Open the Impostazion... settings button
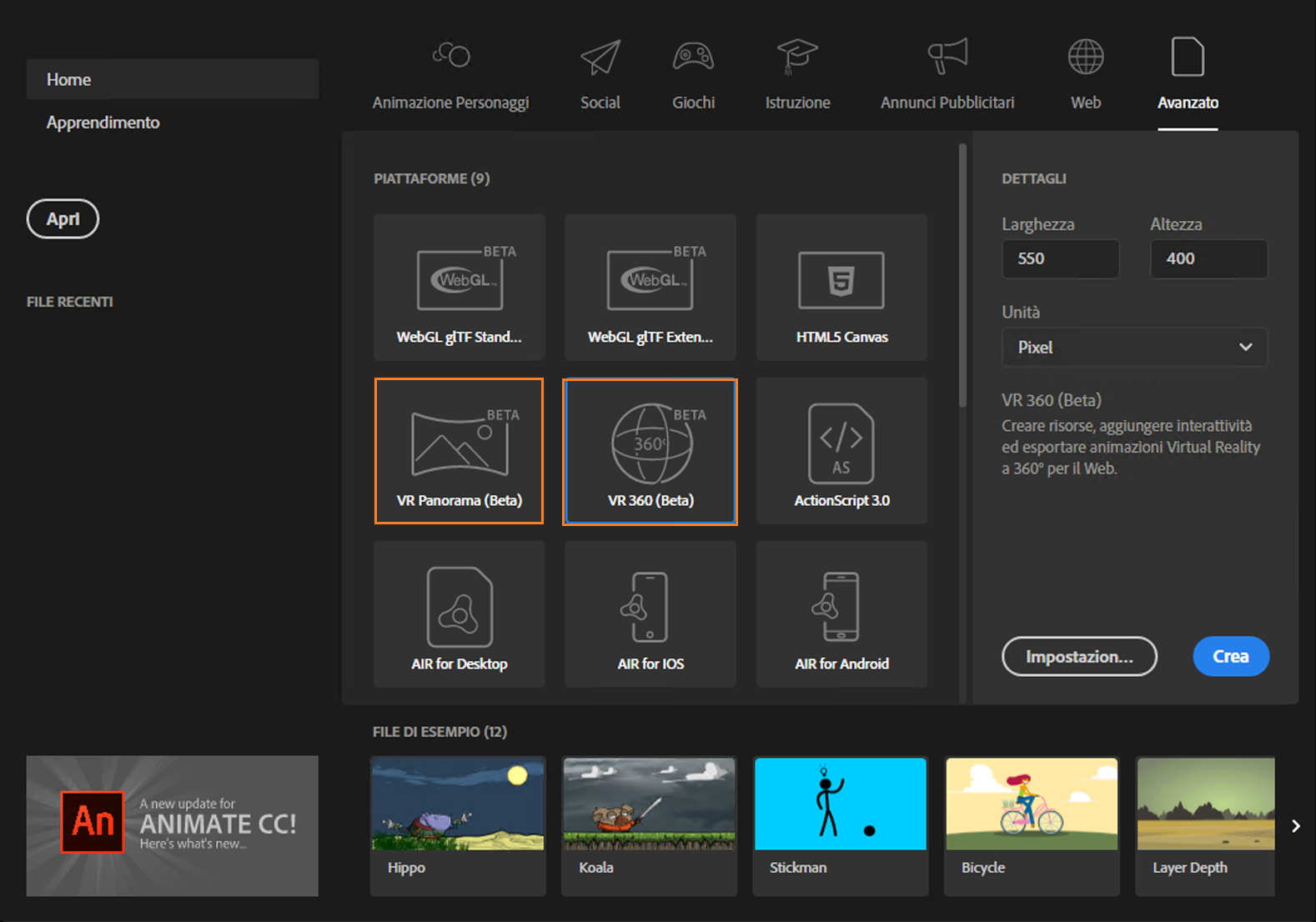 1079,657
